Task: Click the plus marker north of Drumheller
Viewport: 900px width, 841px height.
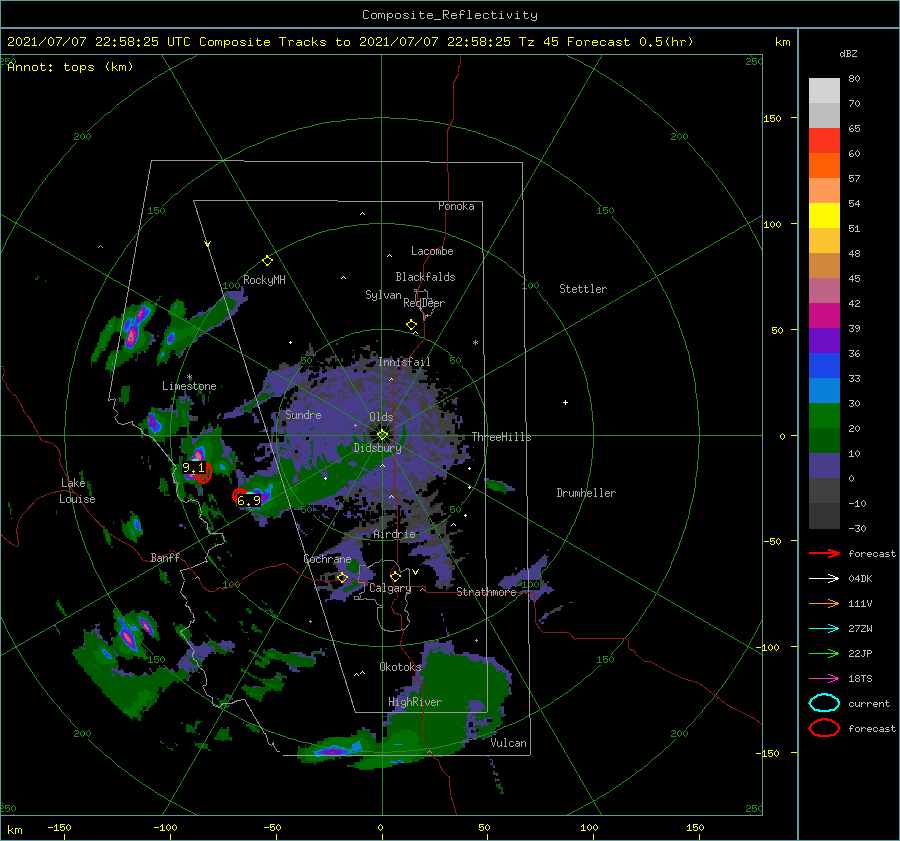Action: pos(565,402)
